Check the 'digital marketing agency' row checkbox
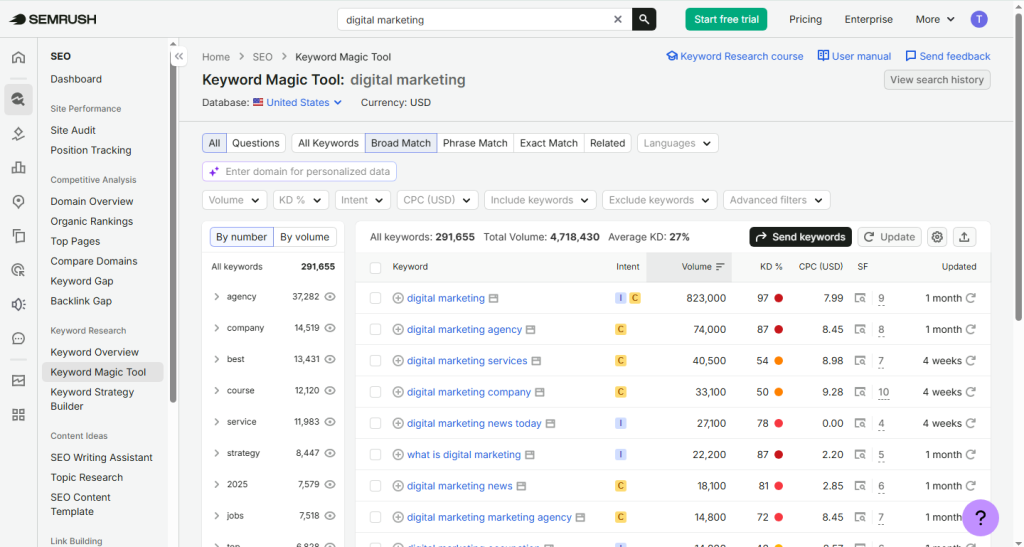The image size is (1024, 547). tap(375, 330)
